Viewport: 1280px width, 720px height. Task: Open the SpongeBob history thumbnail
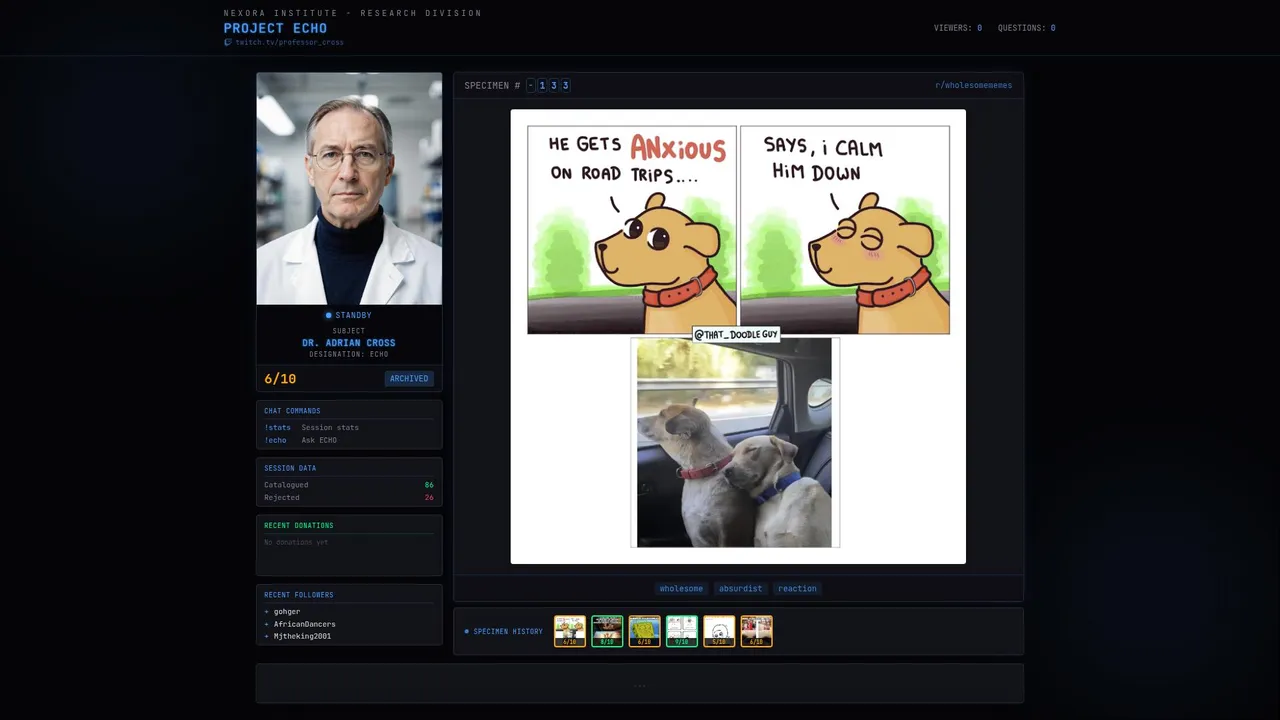point(644,631)
